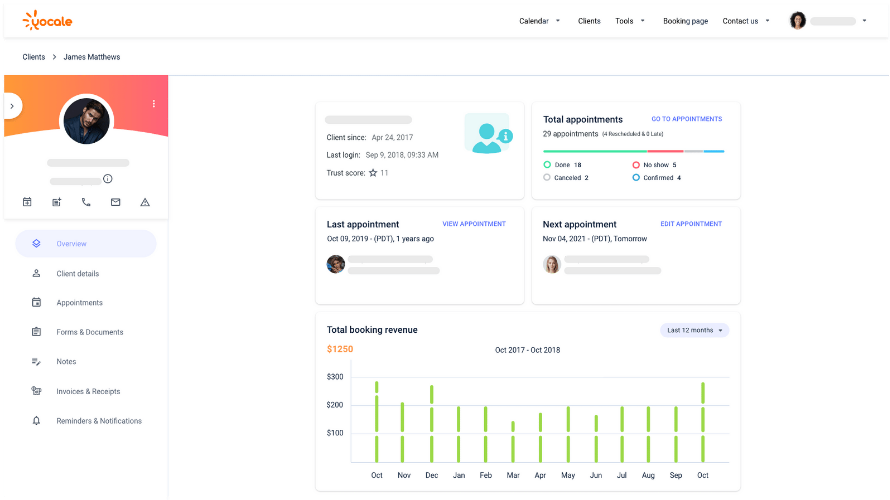Click the email envelope icon
Image resolution: width=890 pixels, height=500 pixels.
coord(115,202)
